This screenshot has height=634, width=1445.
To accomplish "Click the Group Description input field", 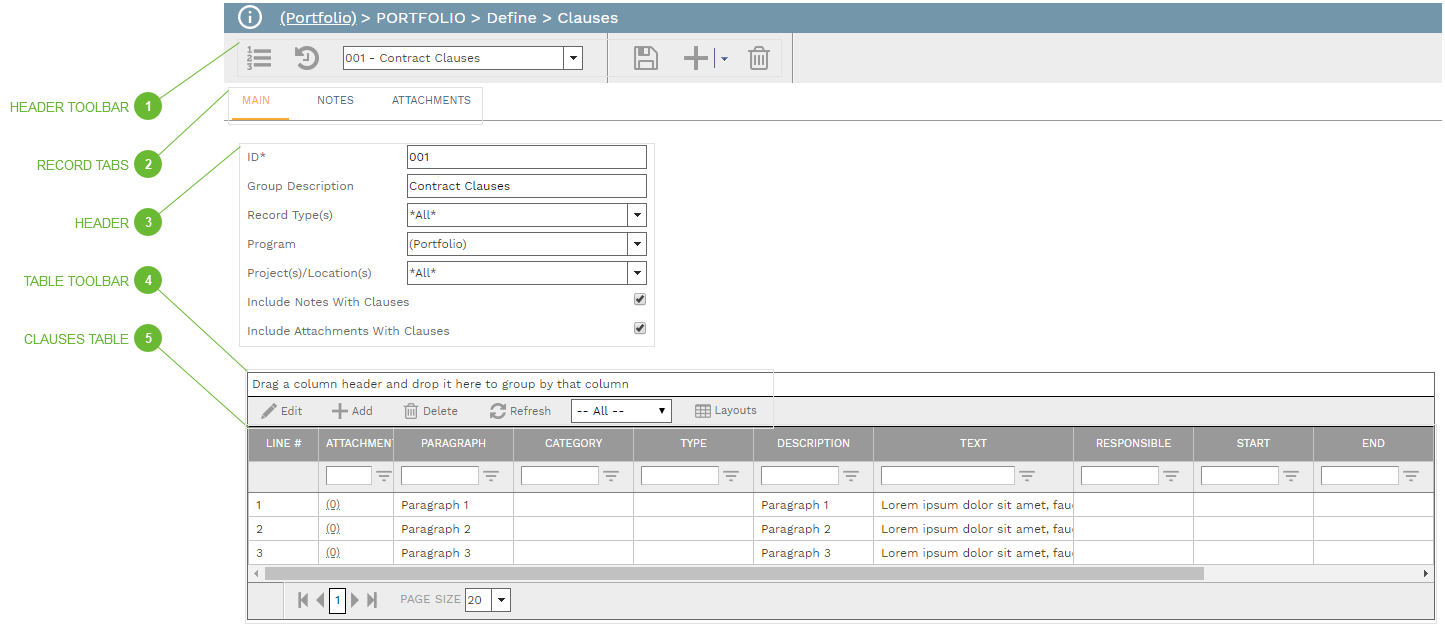I will pyautogui.click(x=526, y=186).
